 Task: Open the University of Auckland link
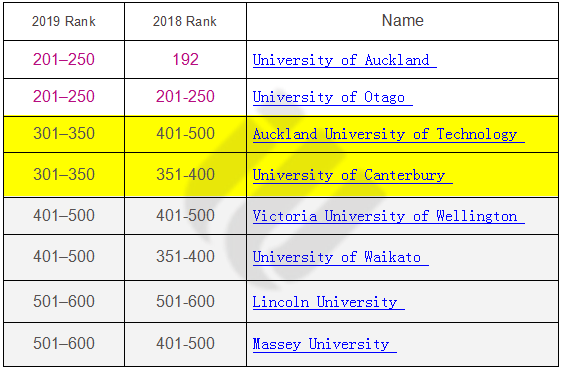pyautogui.click(x=344, y=60)
